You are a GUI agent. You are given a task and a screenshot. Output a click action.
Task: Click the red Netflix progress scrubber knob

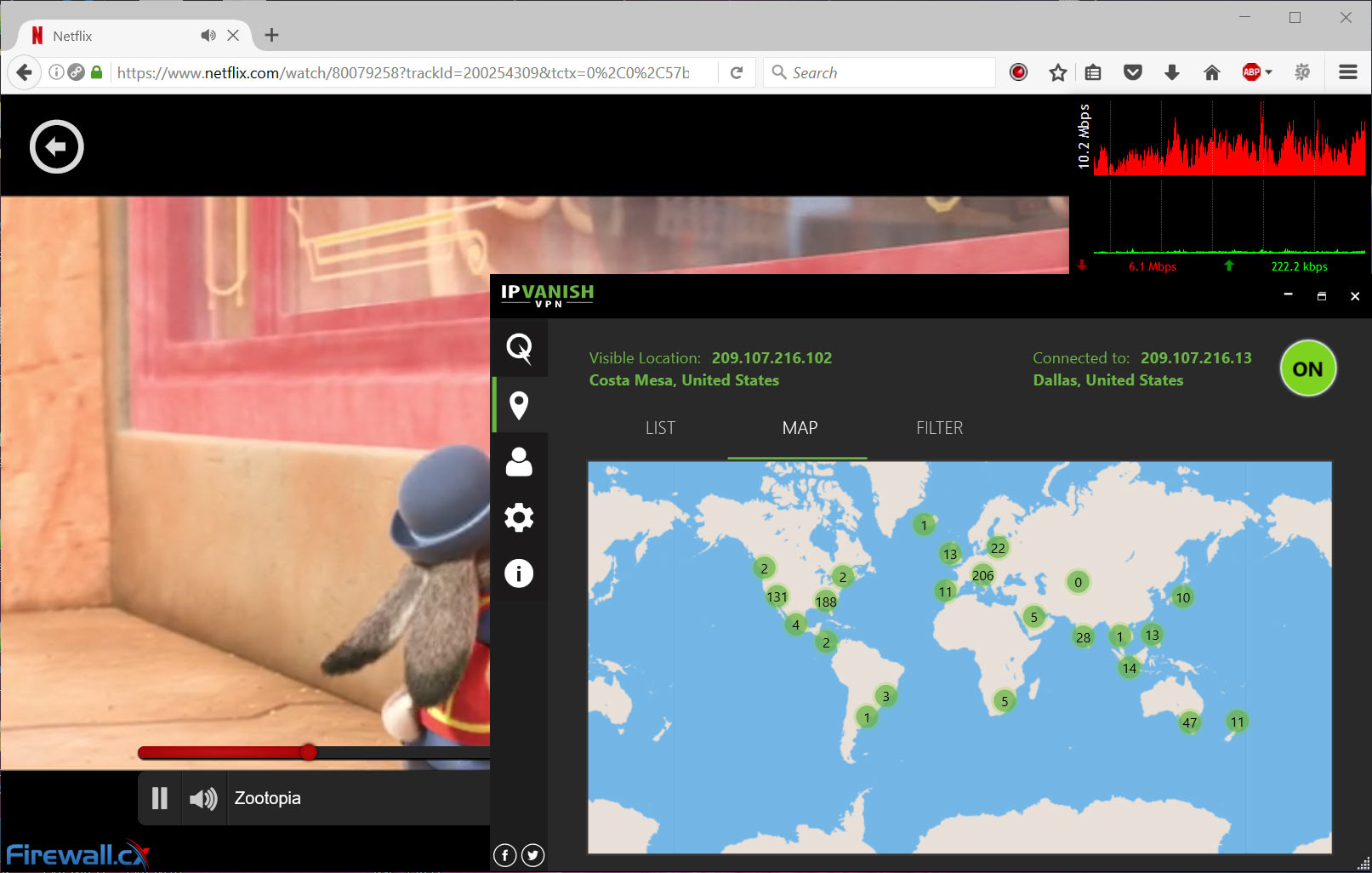pyautogui.click(x=309, y=752)
